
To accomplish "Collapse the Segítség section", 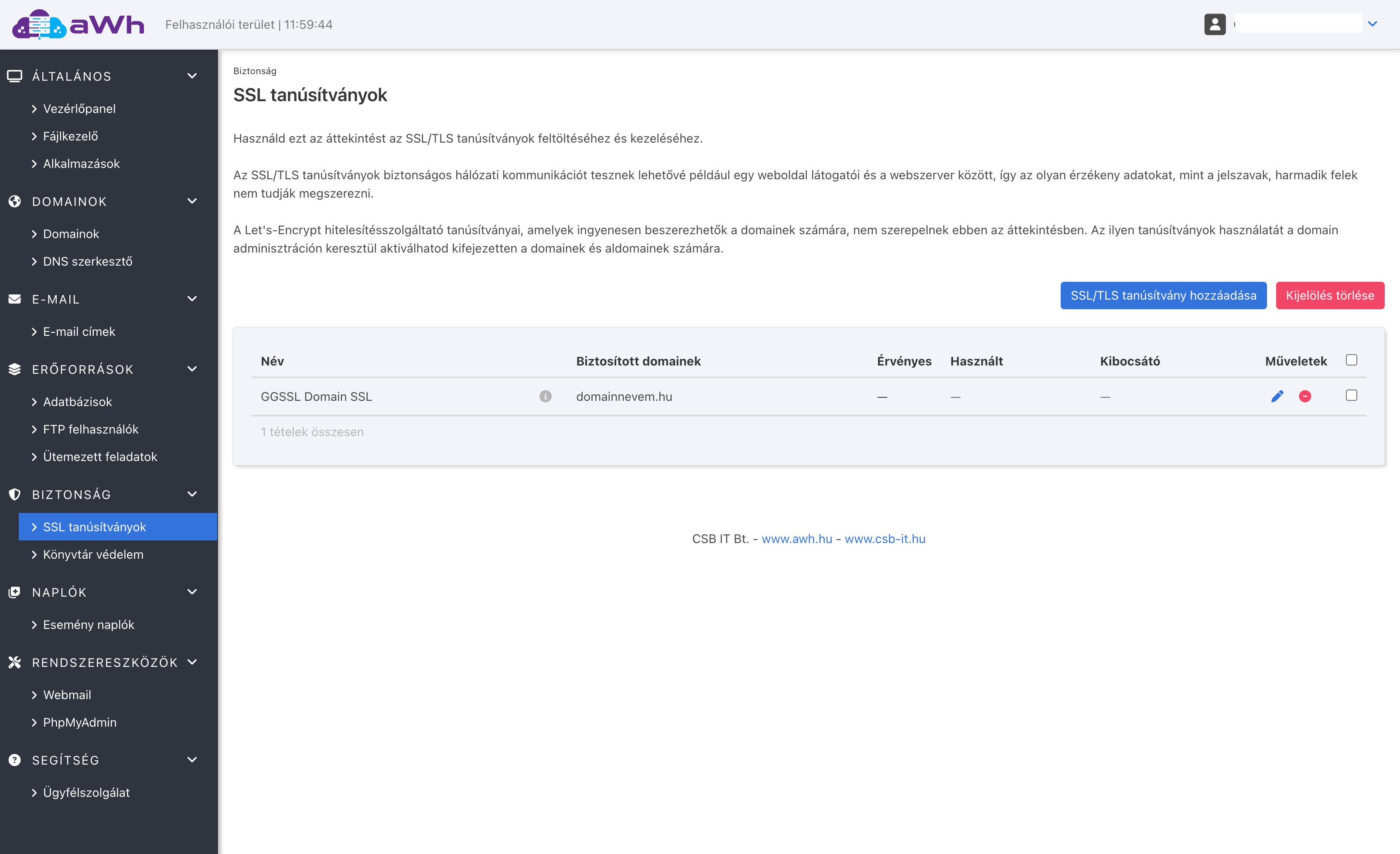I will (x=192, y=760).
